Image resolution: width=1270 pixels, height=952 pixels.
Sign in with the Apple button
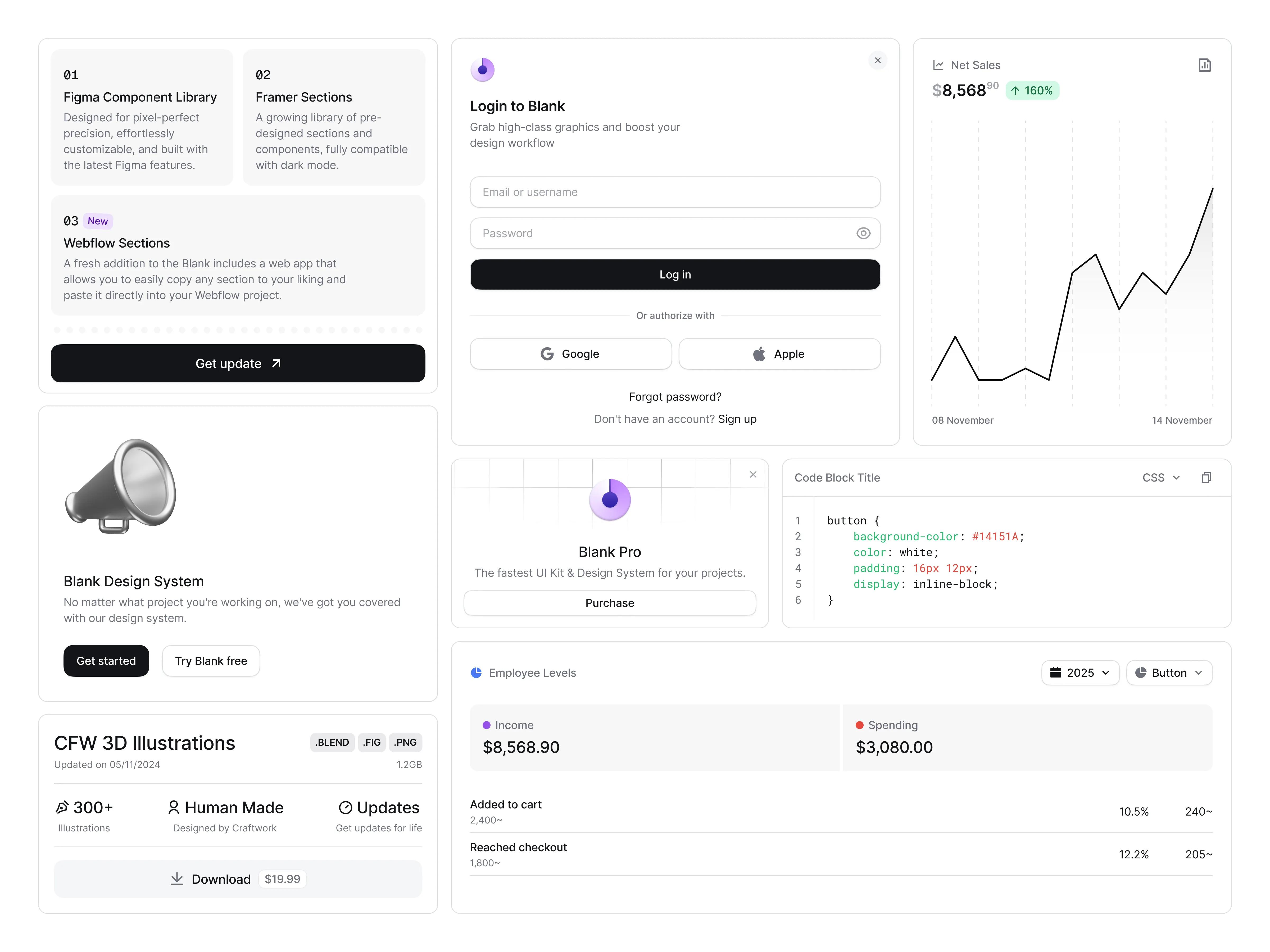coord(779,354)
